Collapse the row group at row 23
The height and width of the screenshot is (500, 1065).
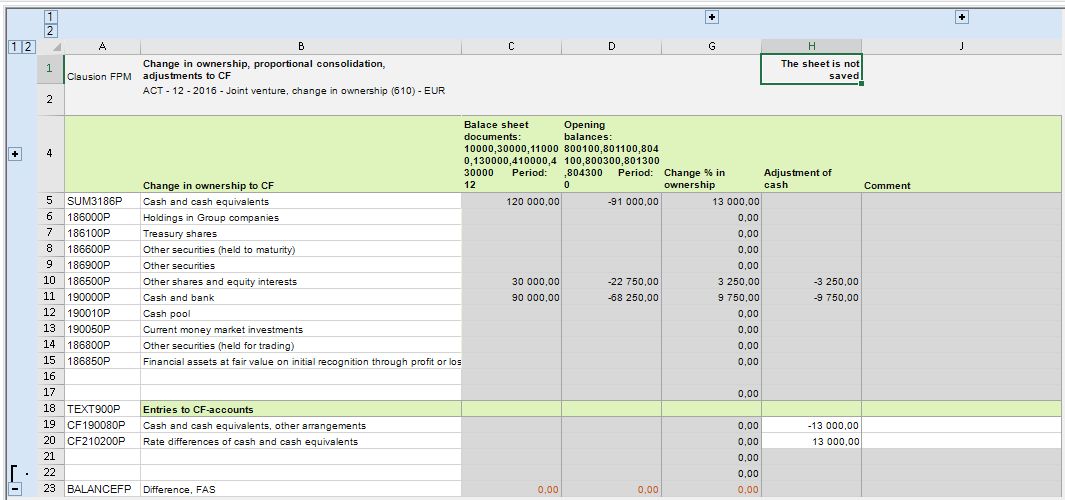point(16,488)
